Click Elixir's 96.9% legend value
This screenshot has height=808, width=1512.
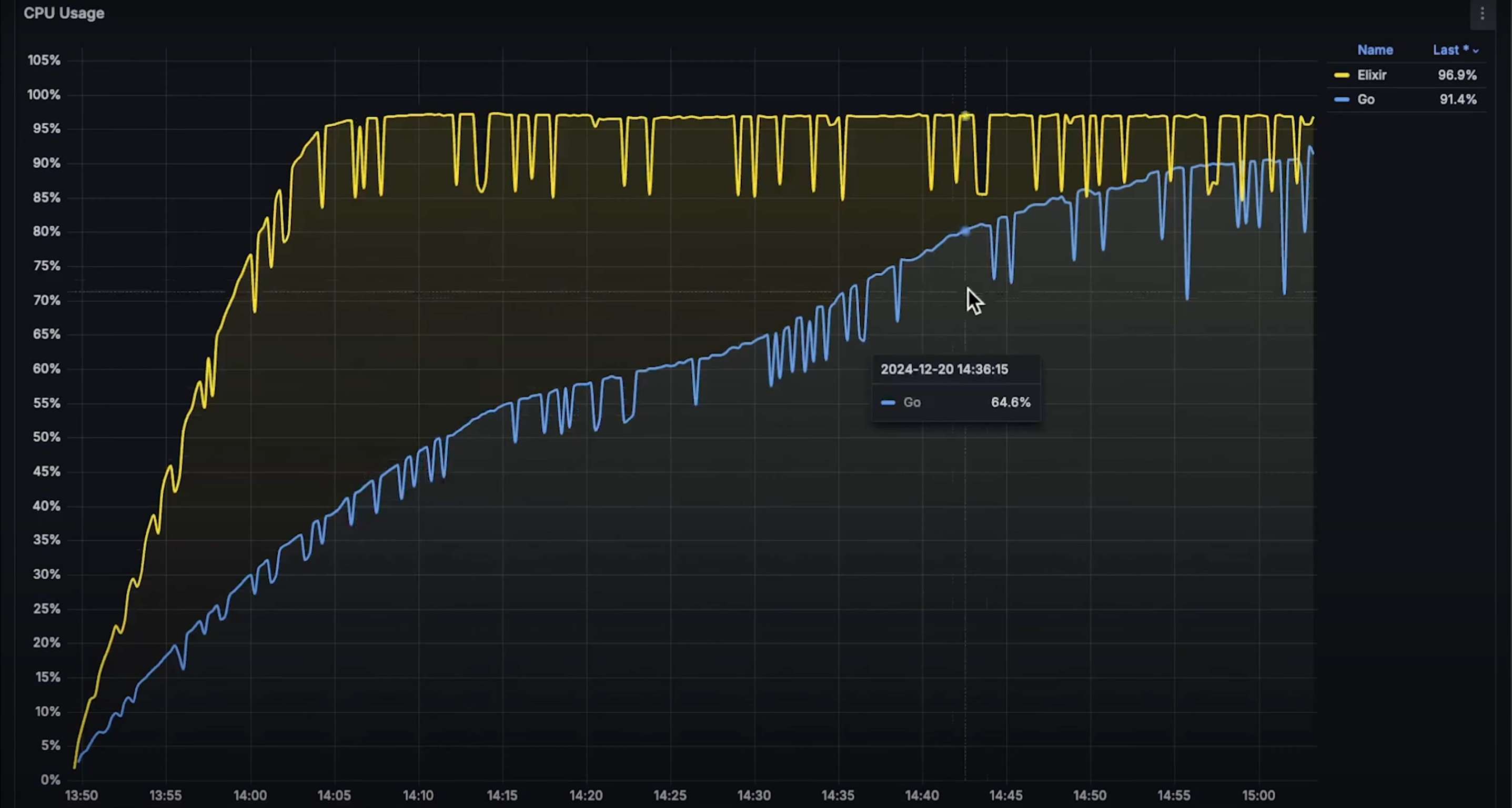tap(1457, 75)
